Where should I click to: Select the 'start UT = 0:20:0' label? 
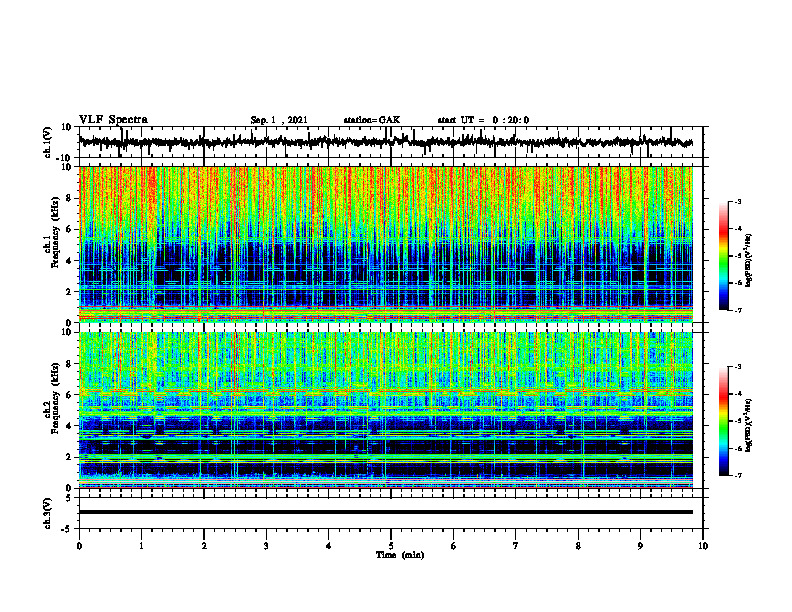point(483,120)
